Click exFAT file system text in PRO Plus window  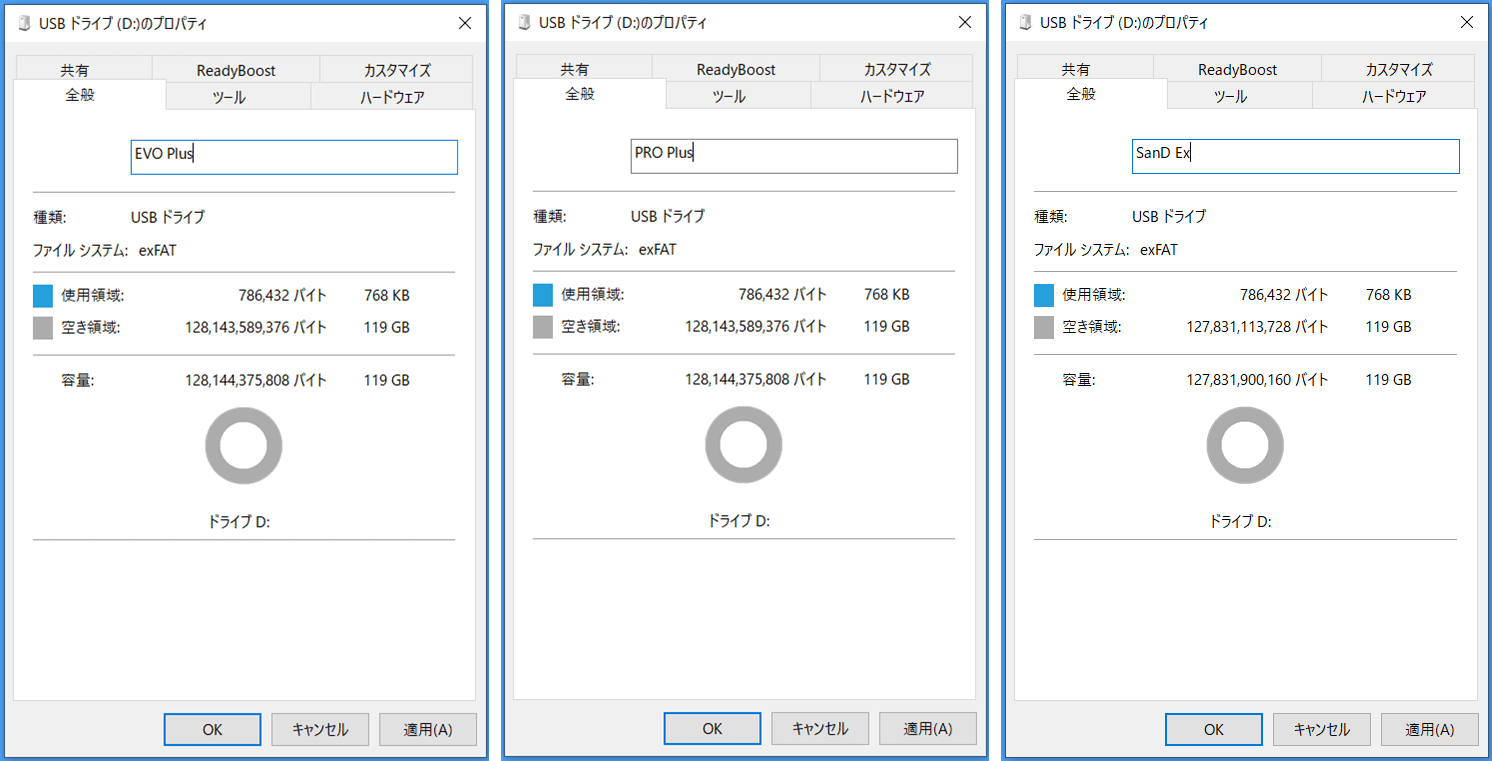[657, 249]
